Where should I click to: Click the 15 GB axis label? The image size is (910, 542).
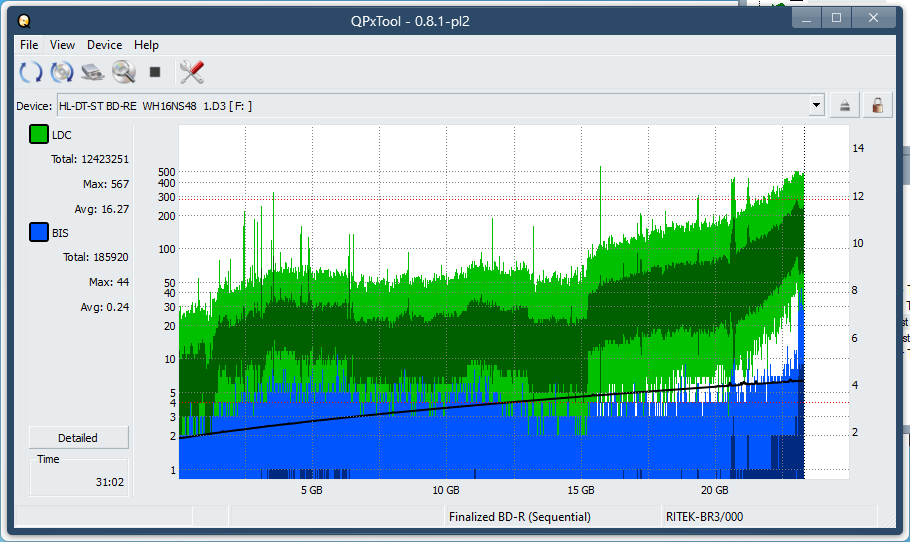pyautogui.click(x=580, y=490)
